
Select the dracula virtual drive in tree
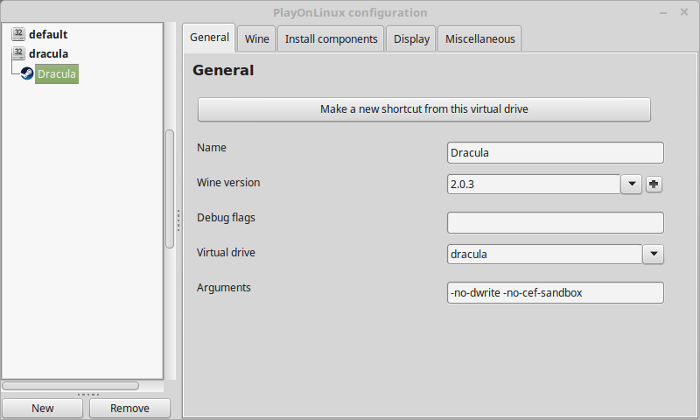coord(48,54)
